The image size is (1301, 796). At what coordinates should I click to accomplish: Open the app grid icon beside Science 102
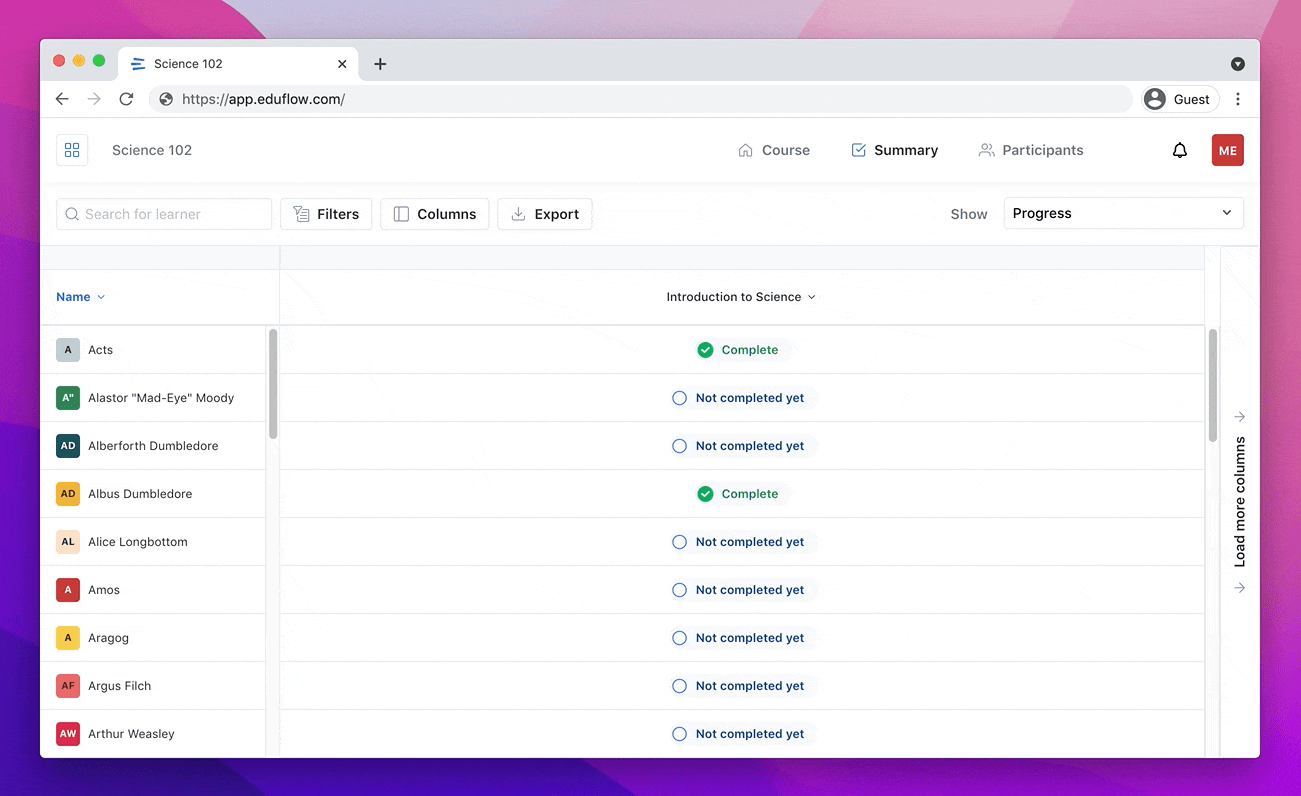tap(71, 149)
